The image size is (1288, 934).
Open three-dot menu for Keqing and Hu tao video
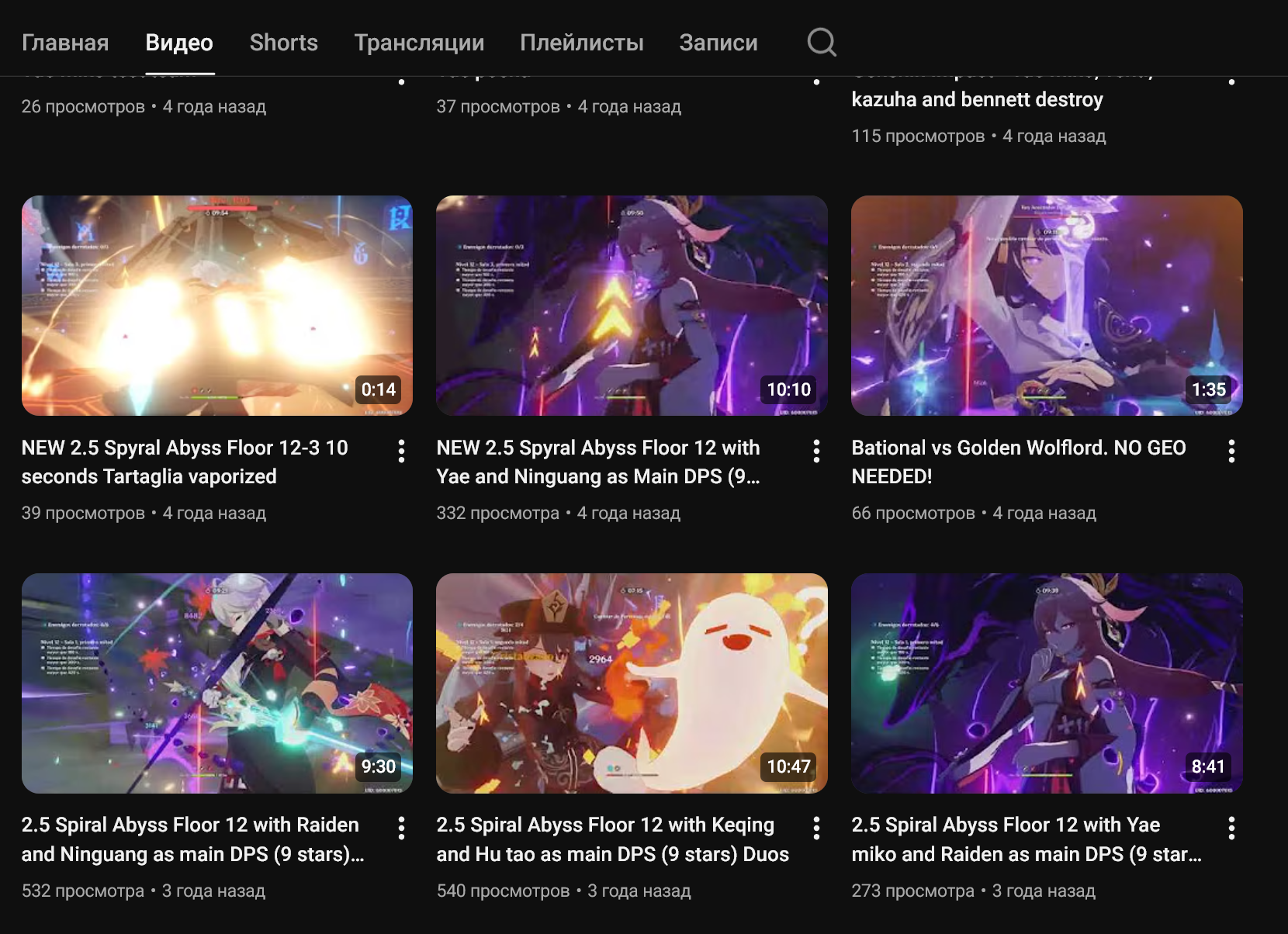point(816,828)
